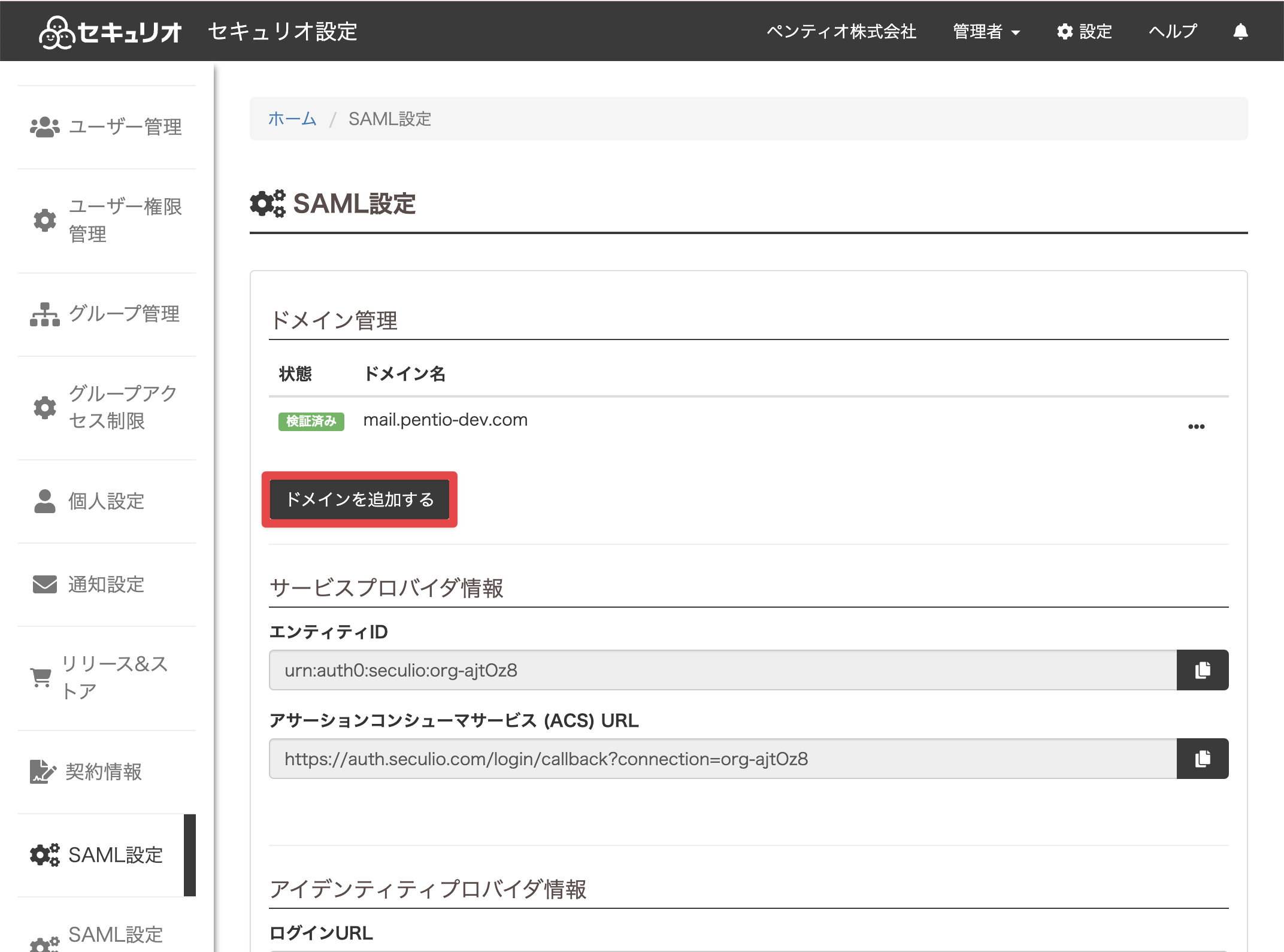1284x952 pixels.
Task: Open the ellipsis menu for mail.pentio-dev.com
Action: point(1196,426)
